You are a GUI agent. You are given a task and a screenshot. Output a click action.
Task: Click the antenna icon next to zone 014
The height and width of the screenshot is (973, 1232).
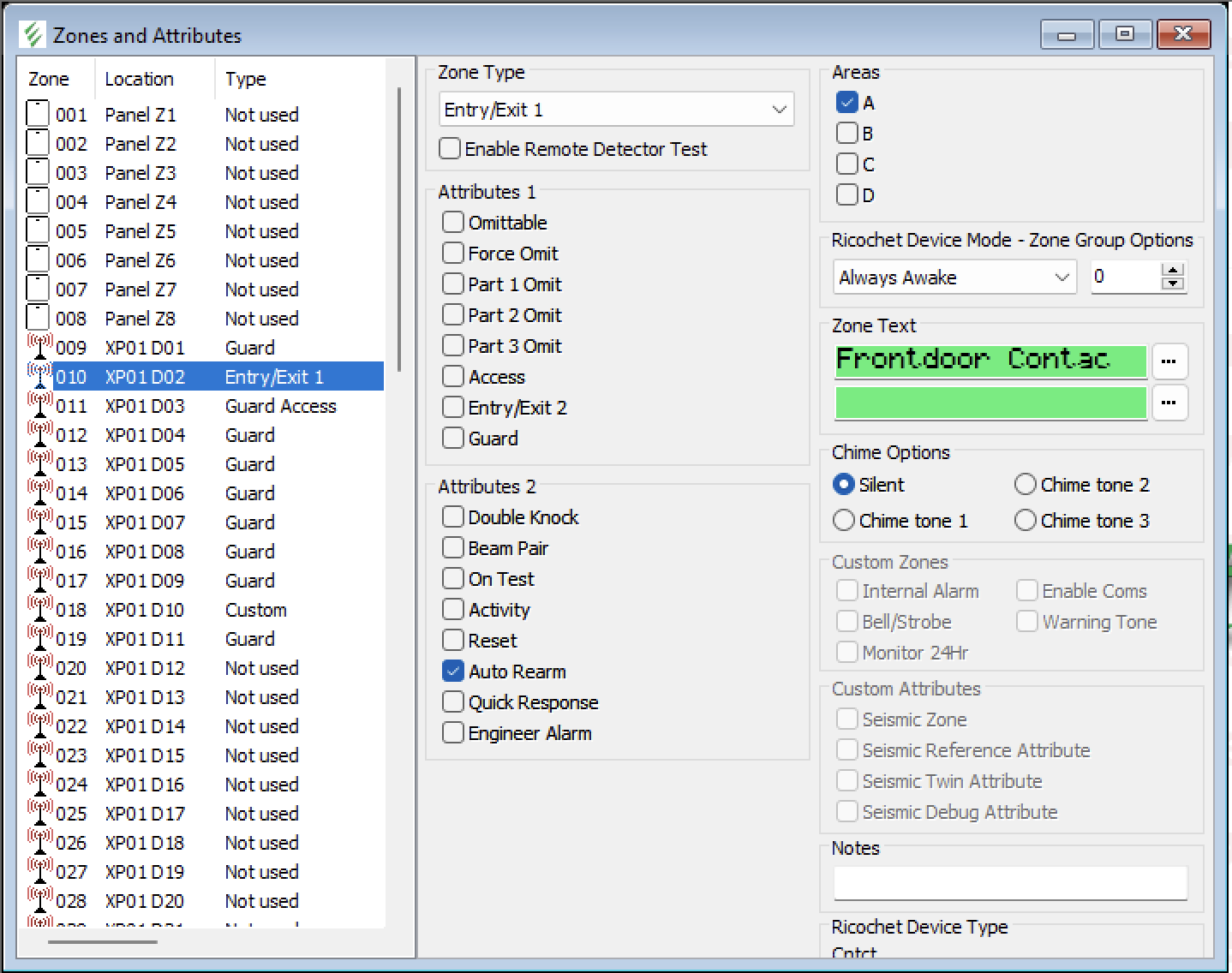(x=39, y=492)
